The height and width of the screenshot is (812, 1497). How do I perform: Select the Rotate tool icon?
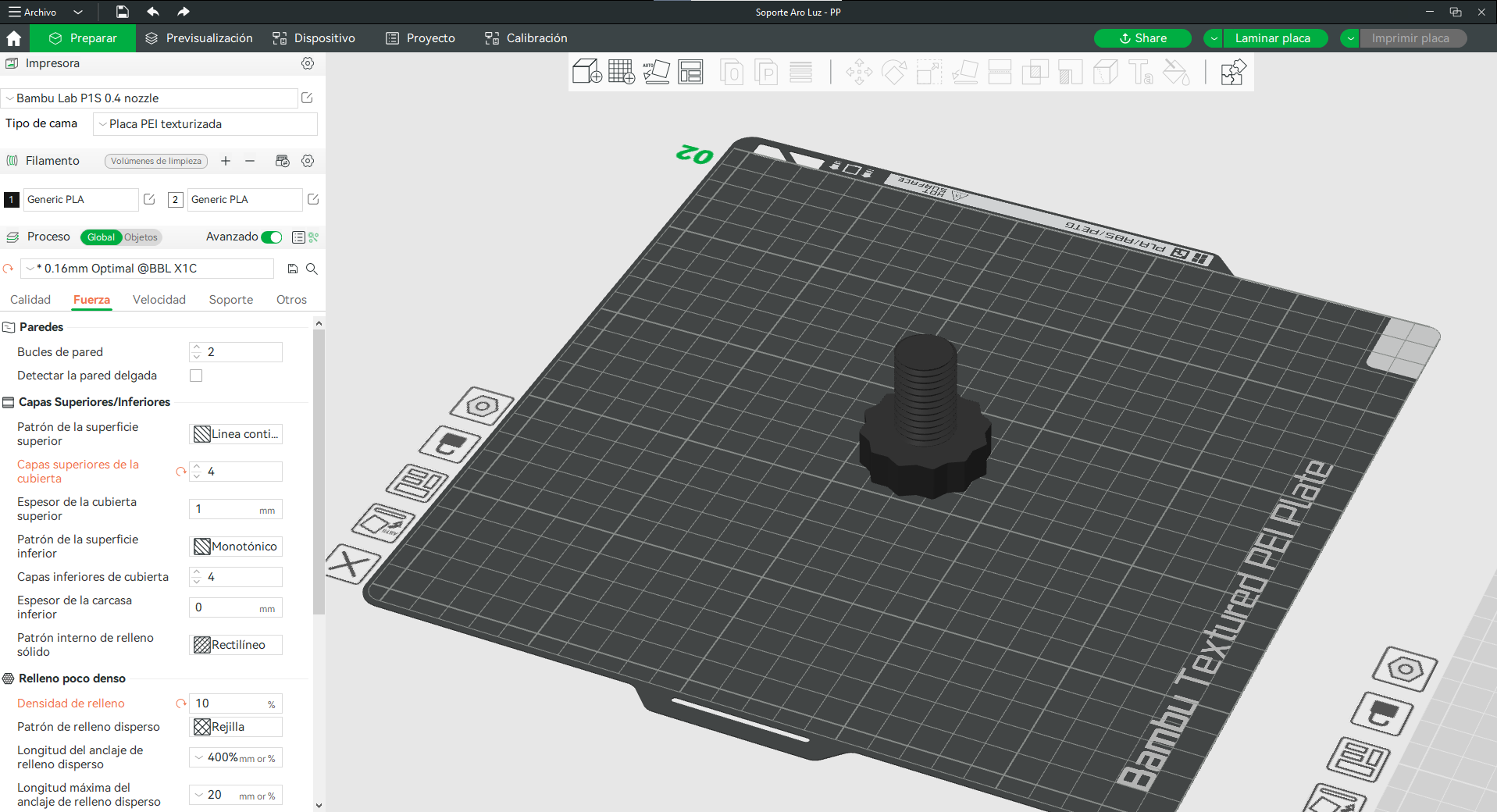point(894,73)
